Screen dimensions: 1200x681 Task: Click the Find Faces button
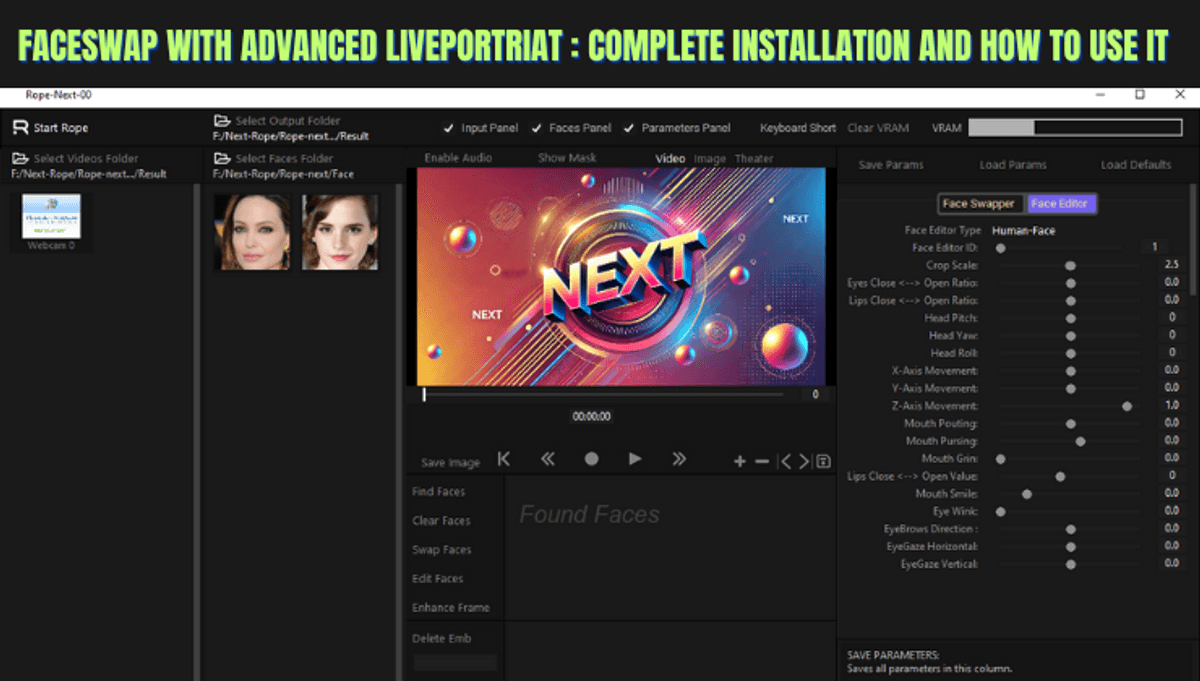438,492
